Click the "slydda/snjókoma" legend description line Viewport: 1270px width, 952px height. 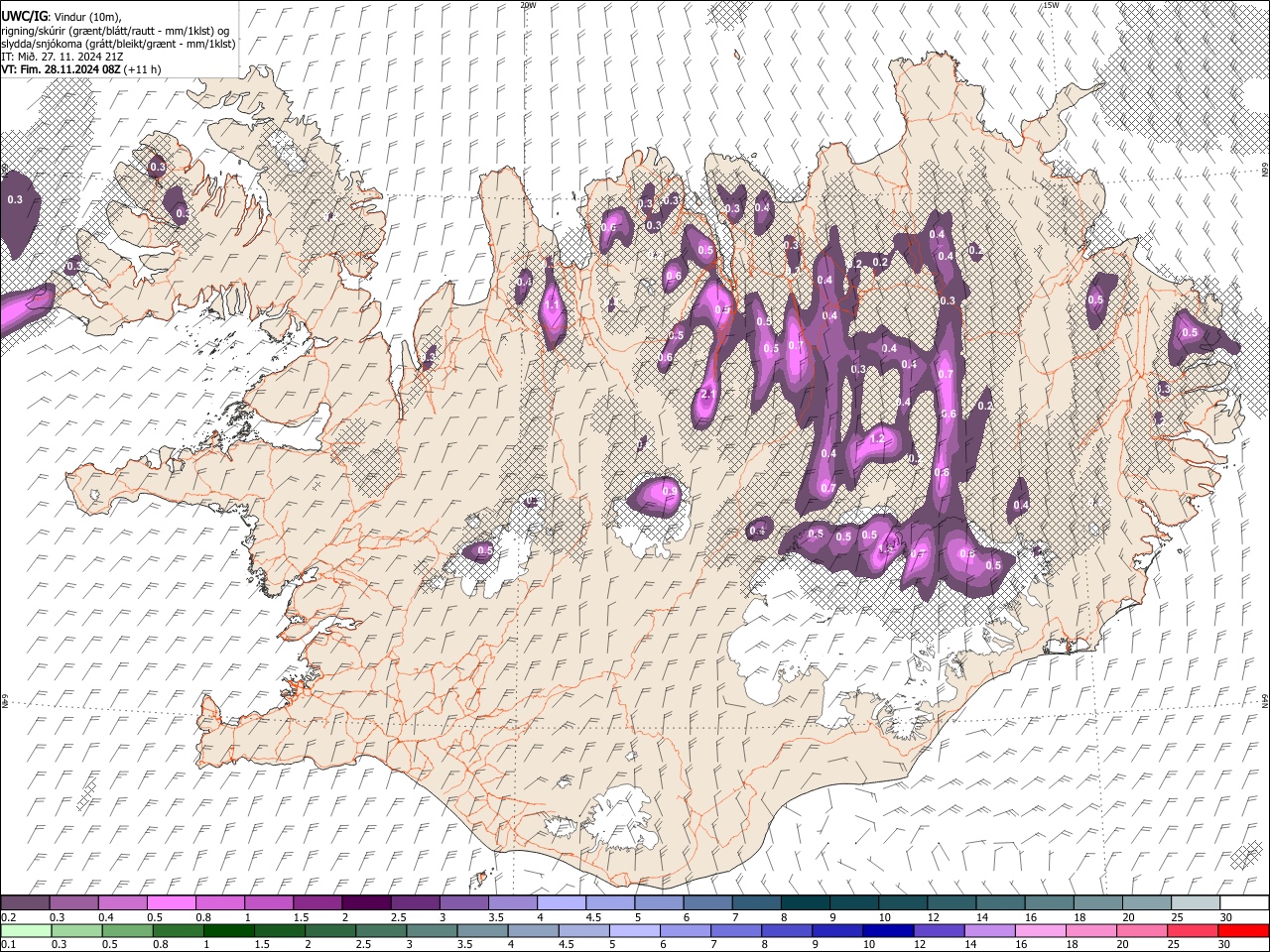119,45
